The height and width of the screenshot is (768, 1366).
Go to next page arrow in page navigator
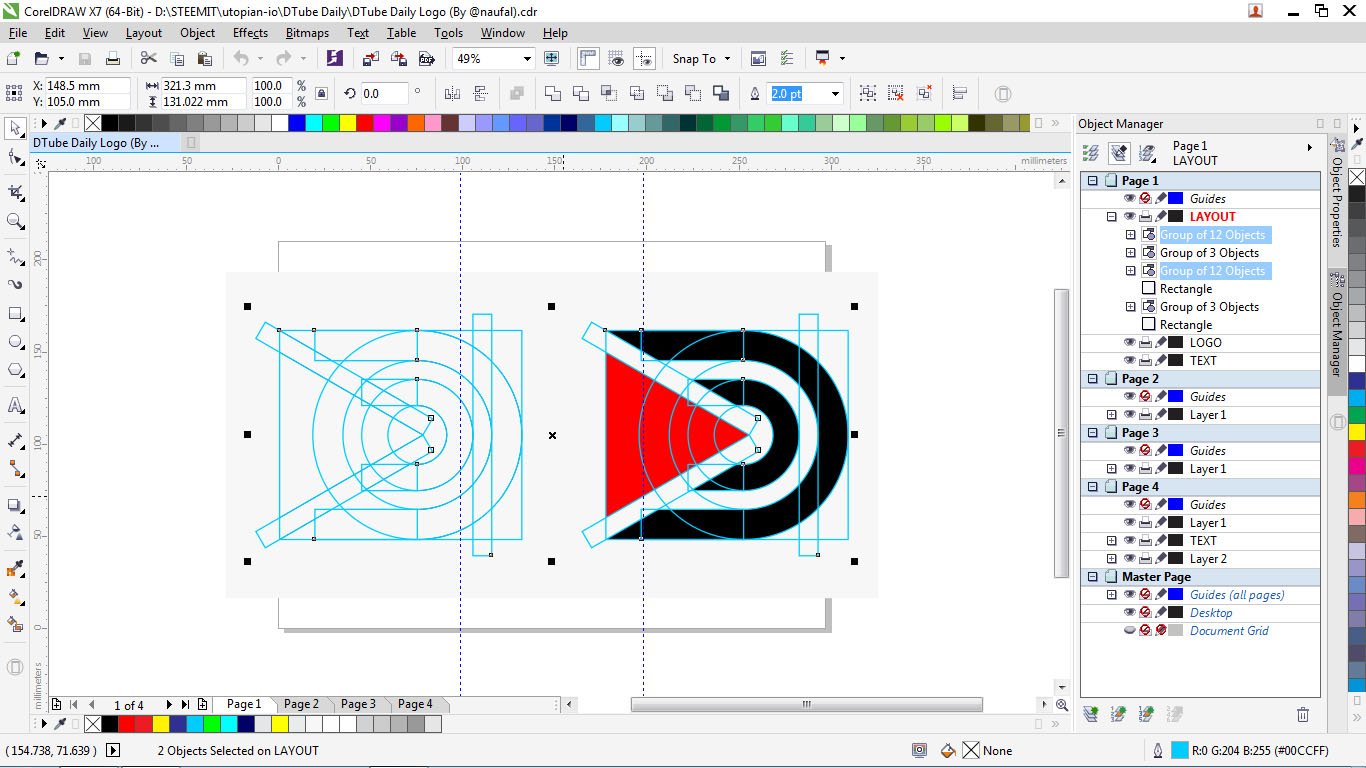pos(169,705)
